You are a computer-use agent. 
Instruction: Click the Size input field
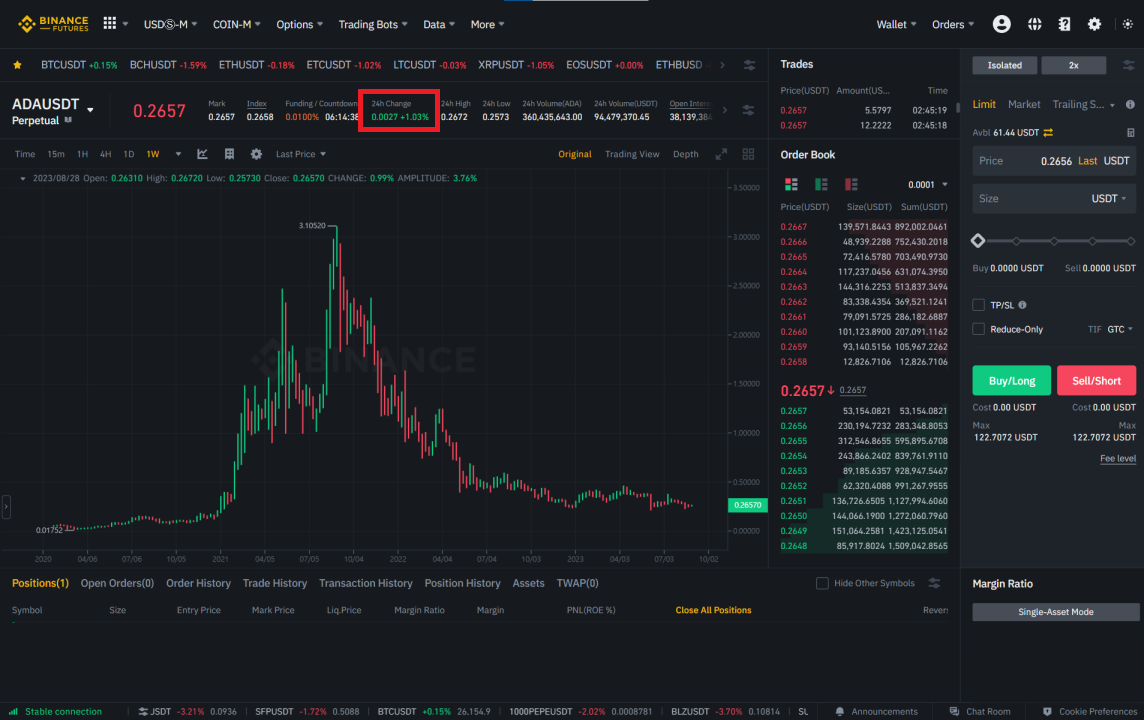pyautogui.click(x=1054, y=198)
